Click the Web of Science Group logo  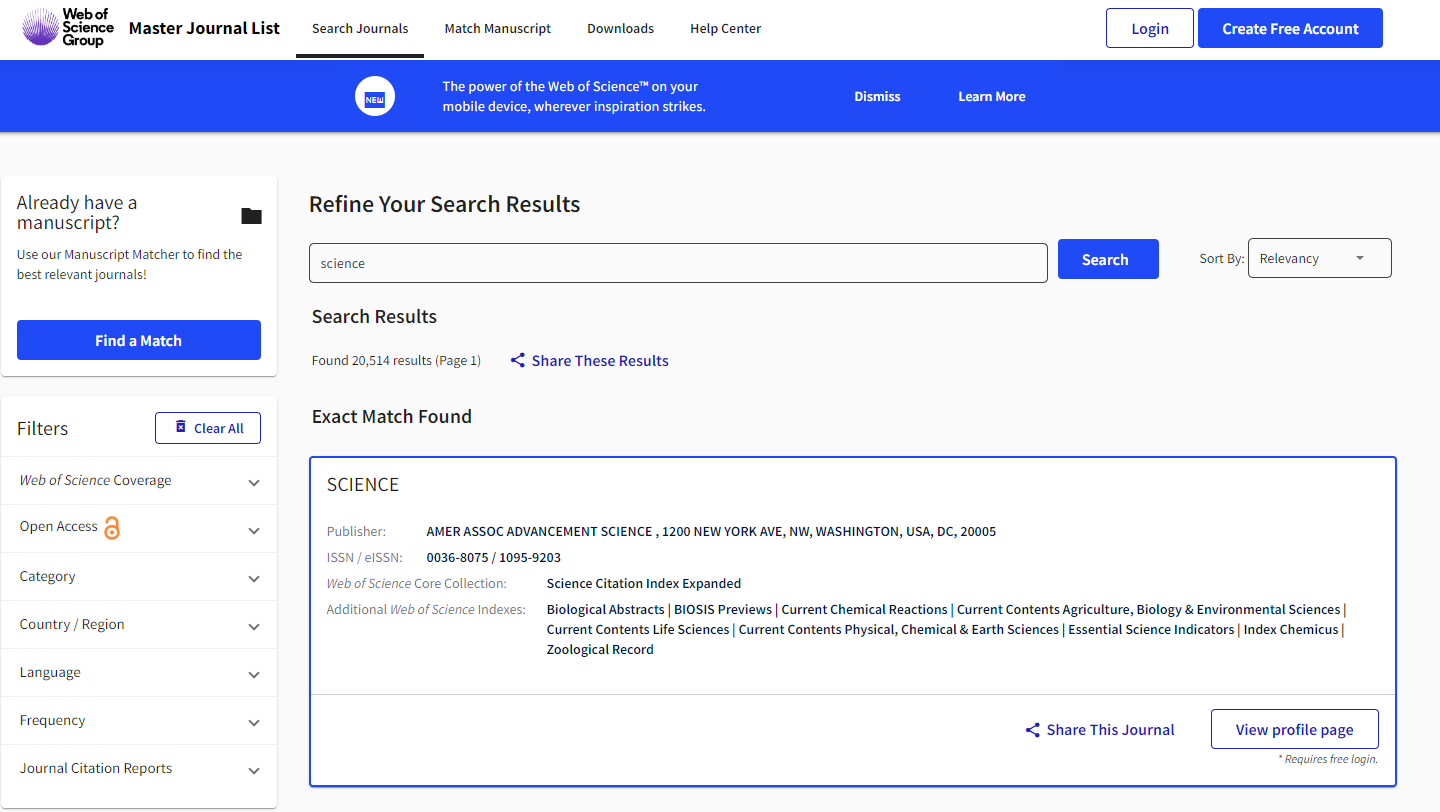point(68,27)
